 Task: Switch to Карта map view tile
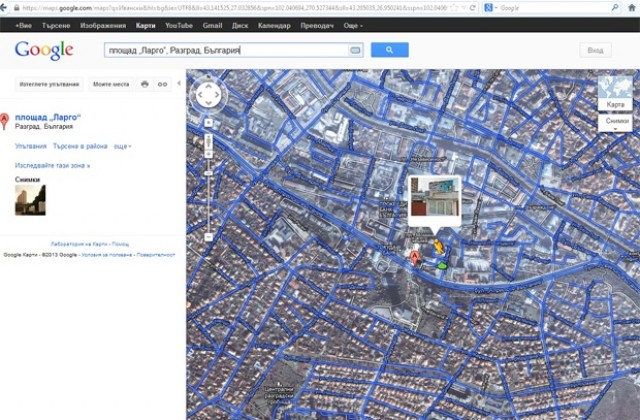(615, 93)
